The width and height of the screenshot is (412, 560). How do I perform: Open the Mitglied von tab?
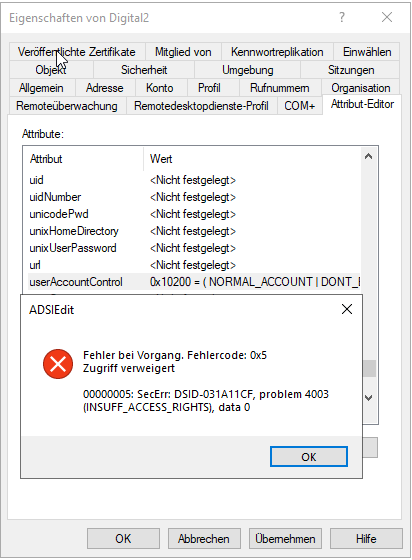pos(183,52)
